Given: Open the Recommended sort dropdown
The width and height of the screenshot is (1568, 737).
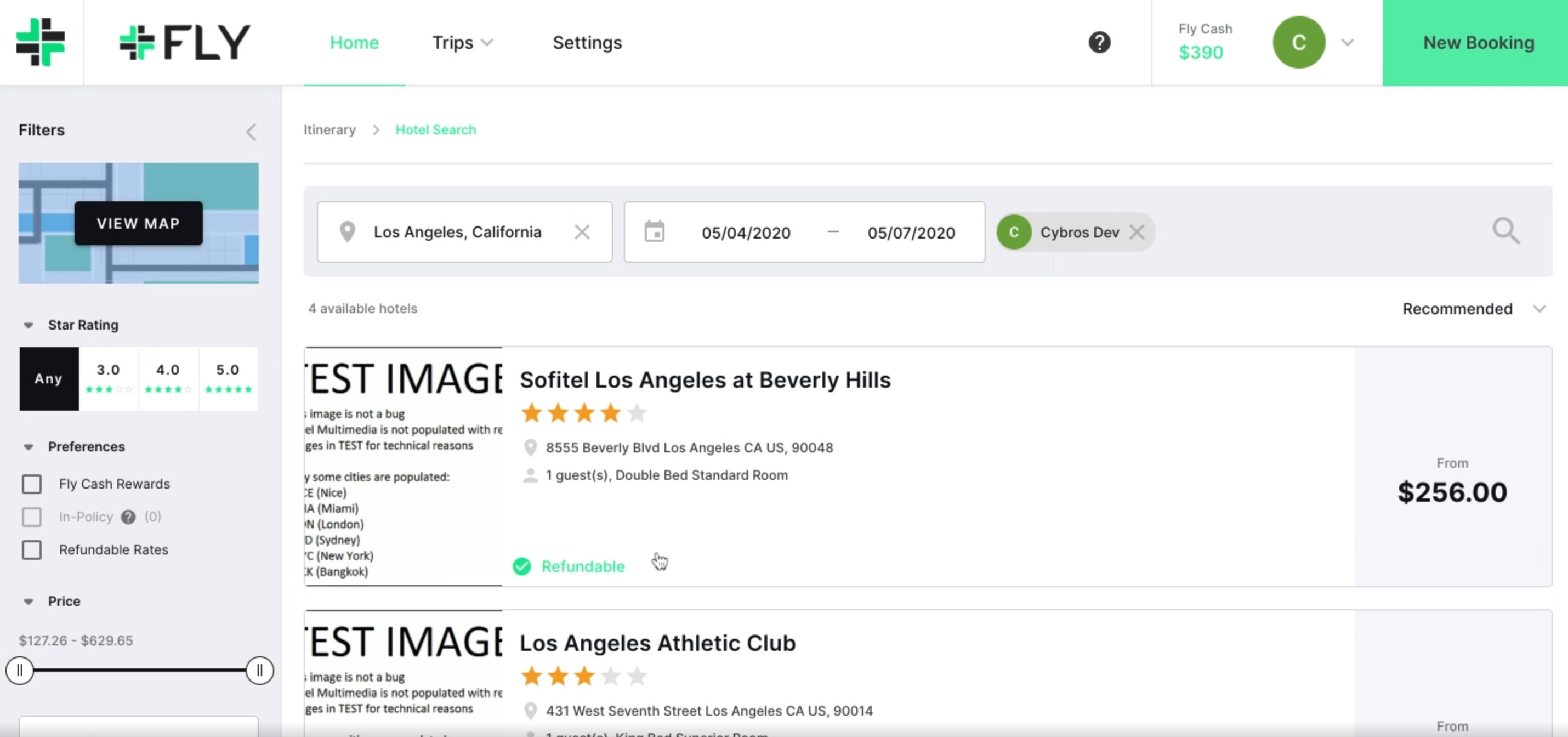Looking at the screenshot, I should point(1474,309).
